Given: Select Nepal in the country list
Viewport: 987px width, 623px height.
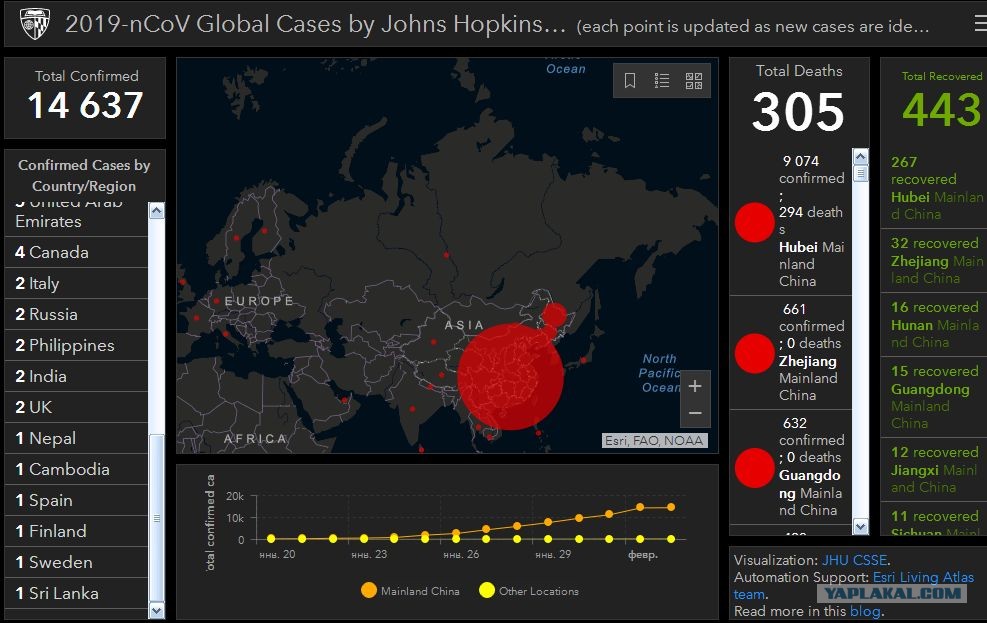Looking at the screenshot, I should [76, 438].
